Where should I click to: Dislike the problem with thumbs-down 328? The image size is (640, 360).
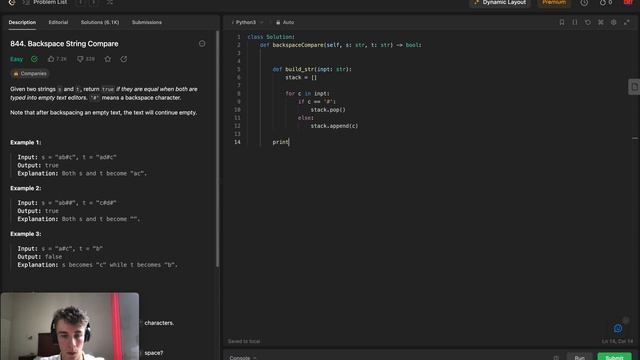(86, 59)
